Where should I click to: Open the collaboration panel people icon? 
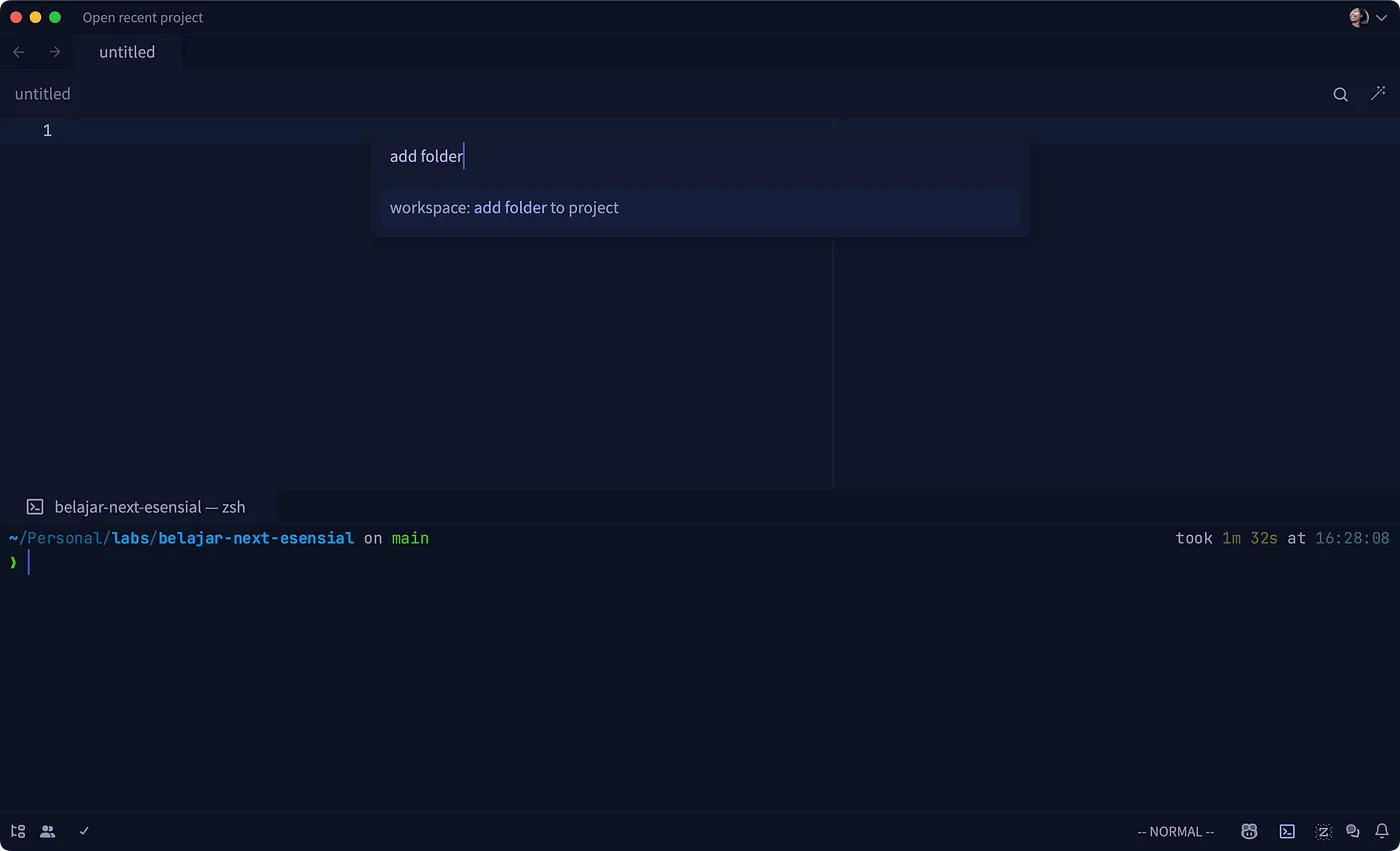tap(47, 831)
